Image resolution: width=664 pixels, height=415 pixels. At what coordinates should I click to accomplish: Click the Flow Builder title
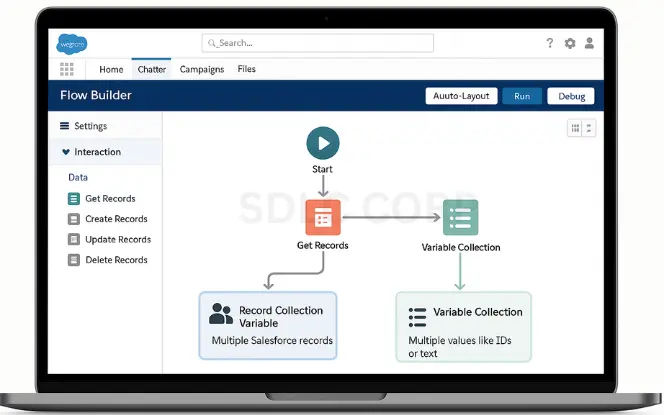pyautogui.click(x=96, y=95)
